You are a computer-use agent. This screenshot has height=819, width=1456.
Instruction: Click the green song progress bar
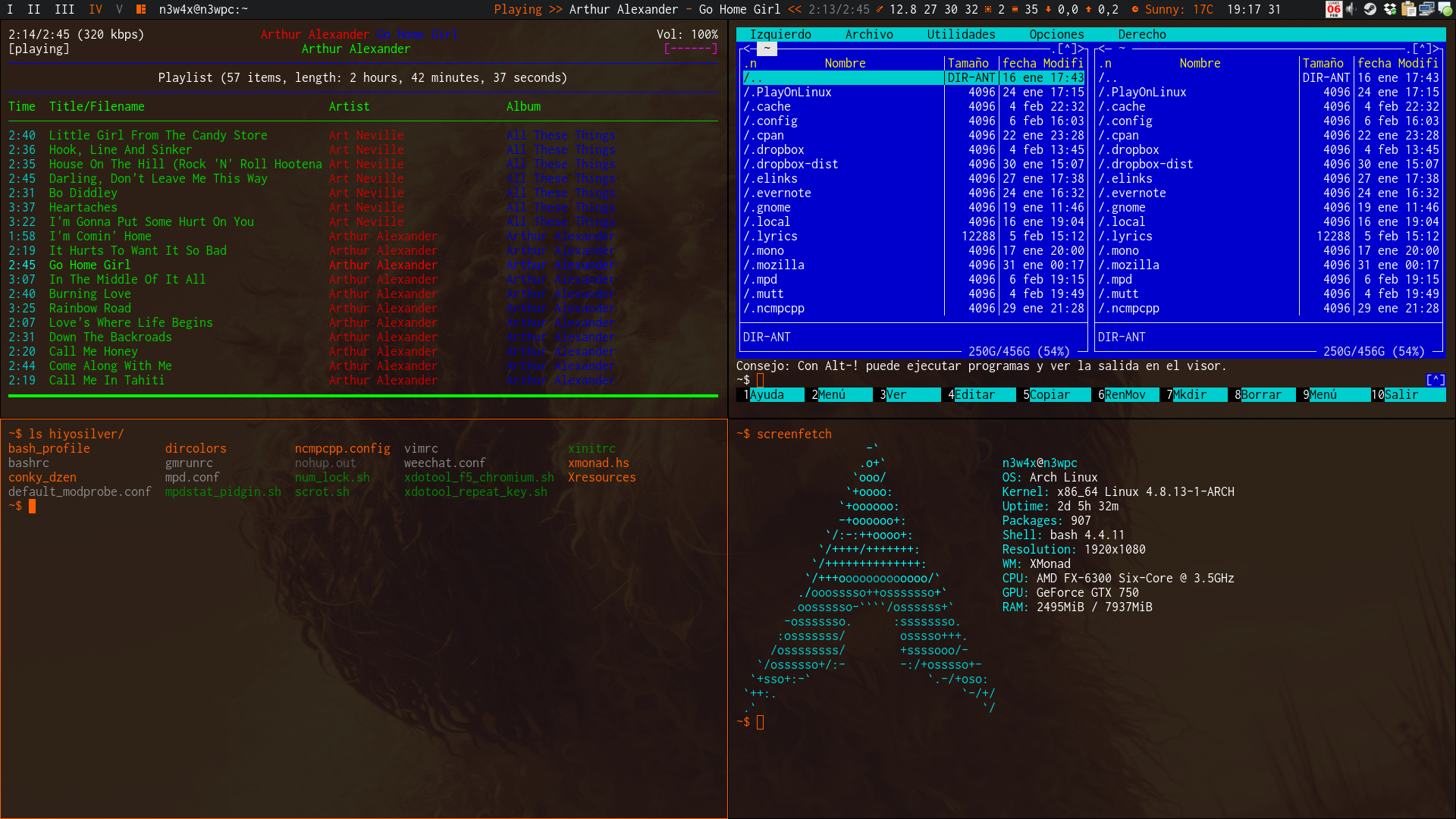(362, 395)
